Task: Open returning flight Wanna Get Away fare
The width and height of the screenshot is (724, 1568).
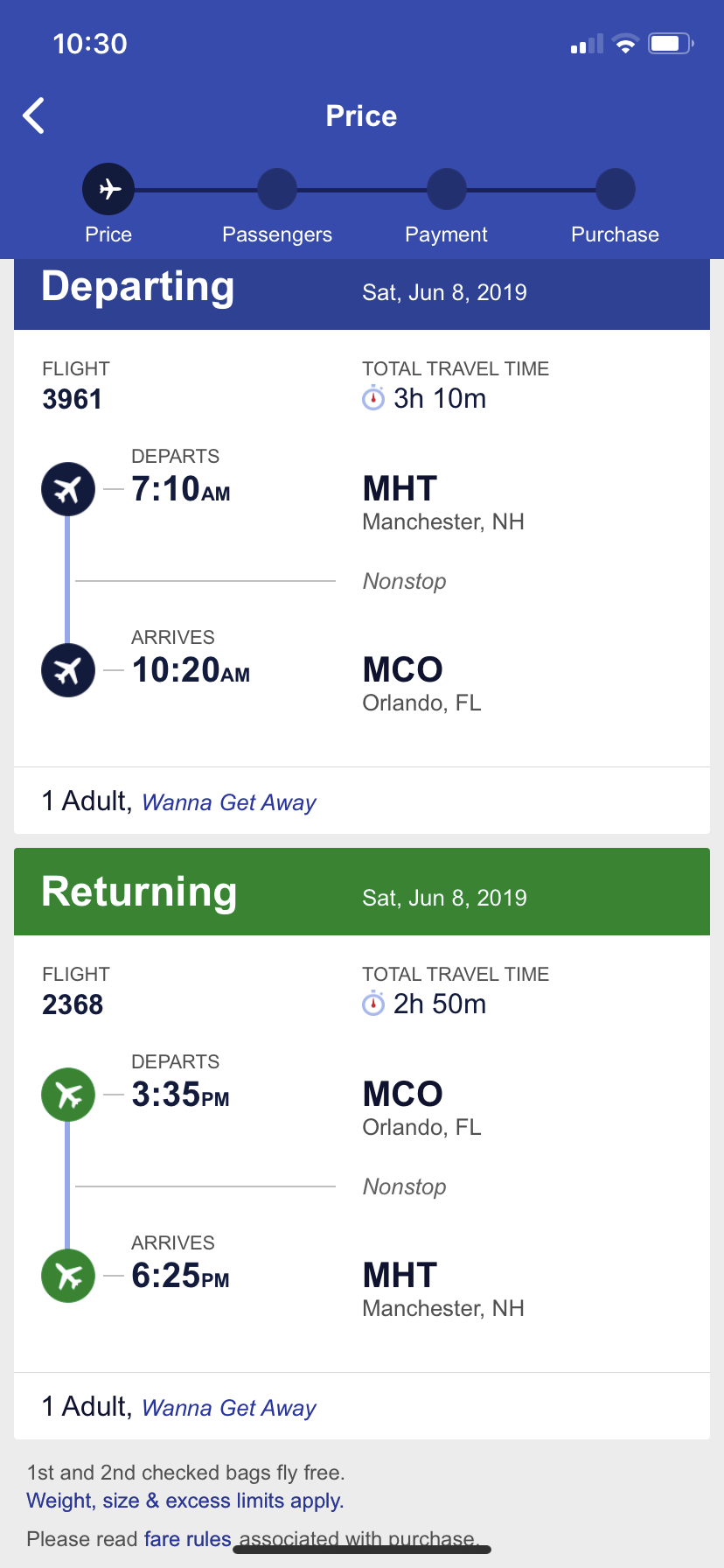Action: click(x=229, y=1408)
